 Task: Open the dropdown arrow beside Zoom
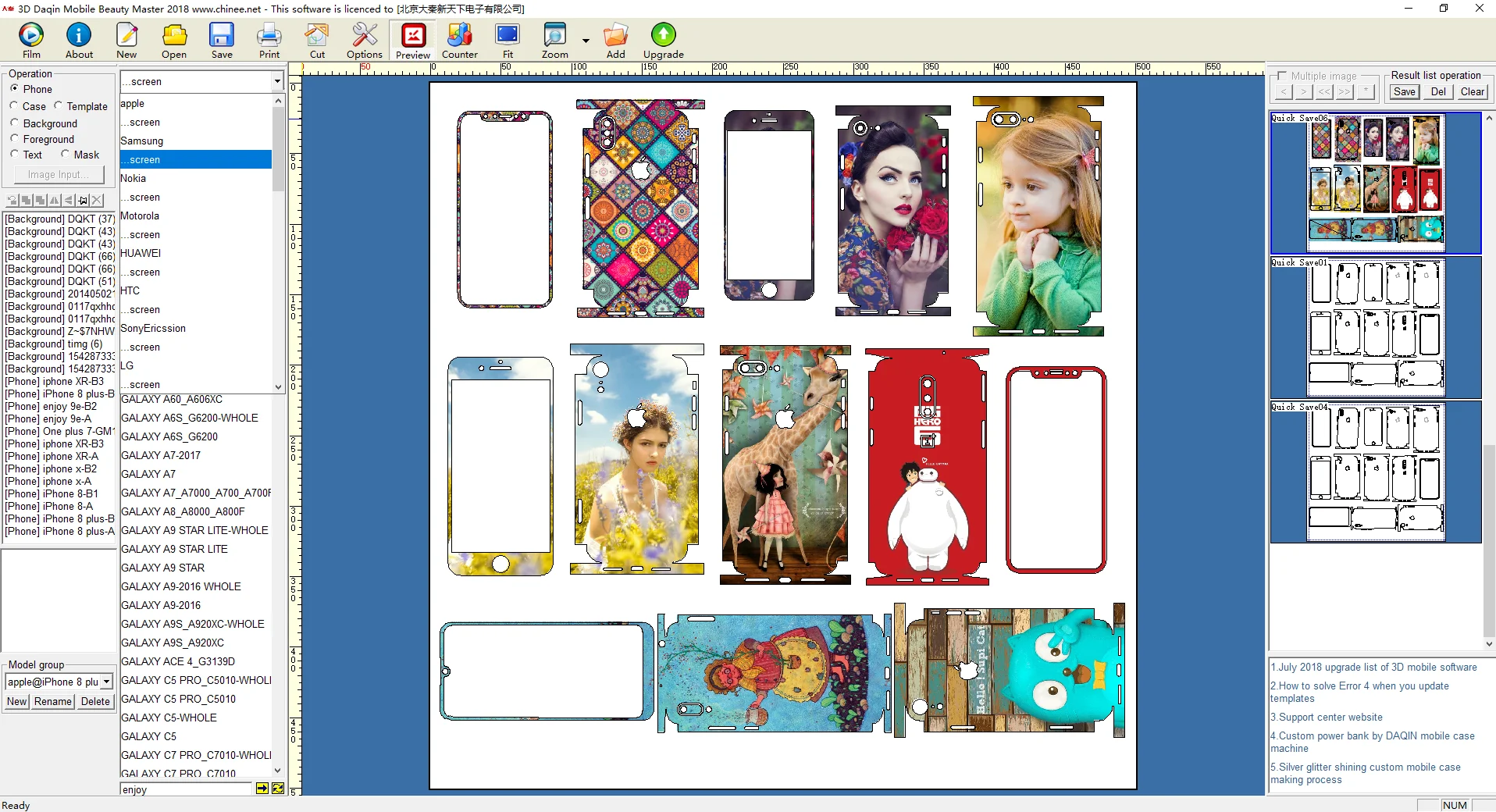tap(586, 41)
